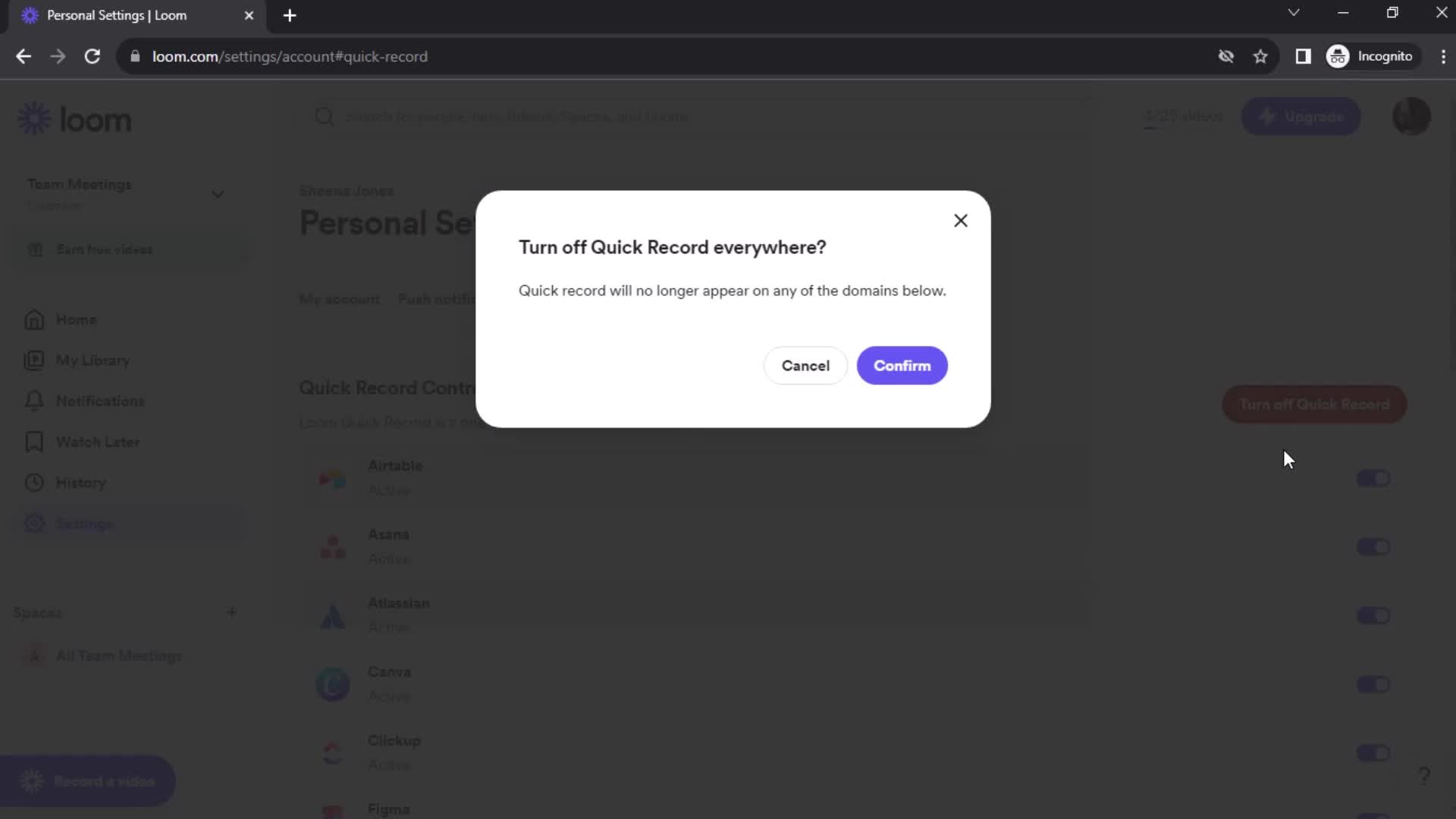
Task: Open History section
Action: [80, 483]
